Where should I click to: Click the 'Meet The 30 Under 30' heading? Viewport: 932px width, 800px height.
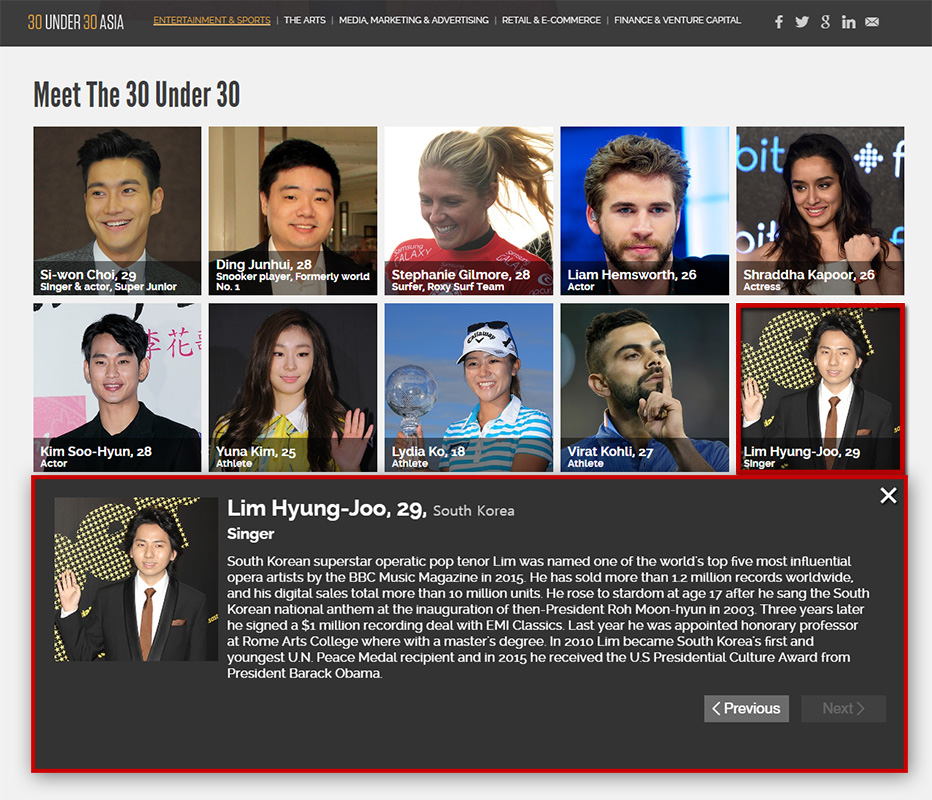coord(137,95)
